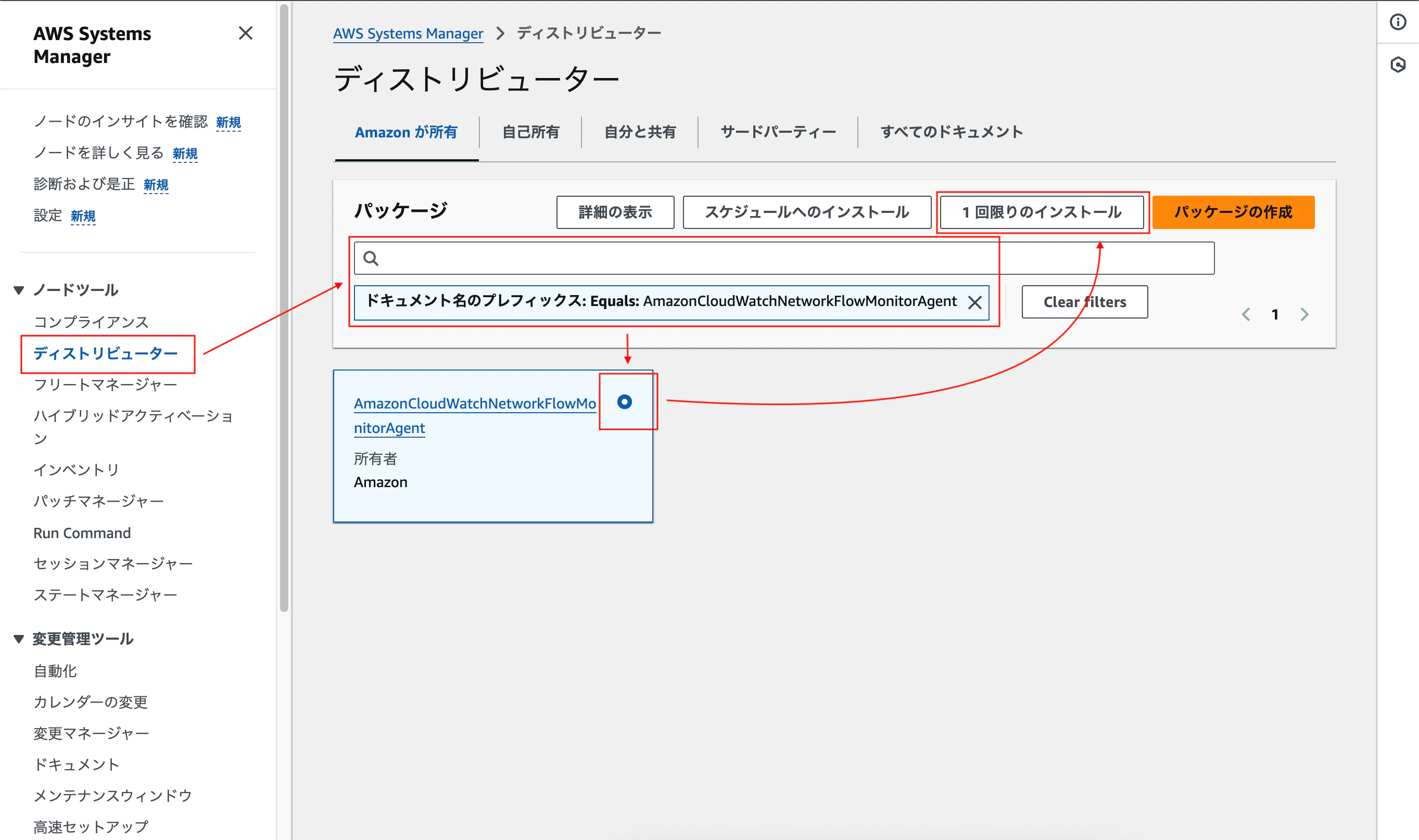Open 診断および是正 in sidebar
The image size is (1419, 840).
84,184
